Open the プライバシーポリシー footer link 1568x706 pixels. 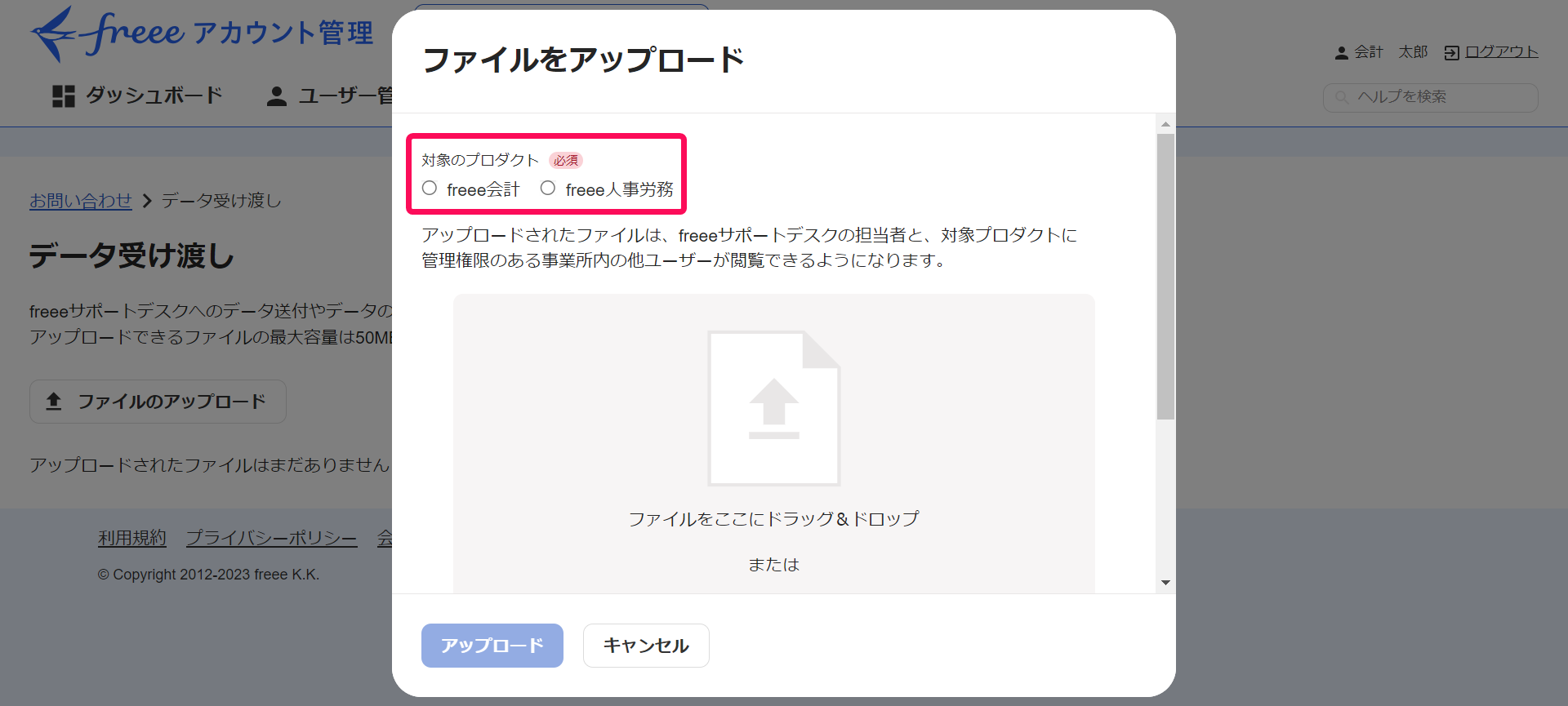(x=271, y=538)
